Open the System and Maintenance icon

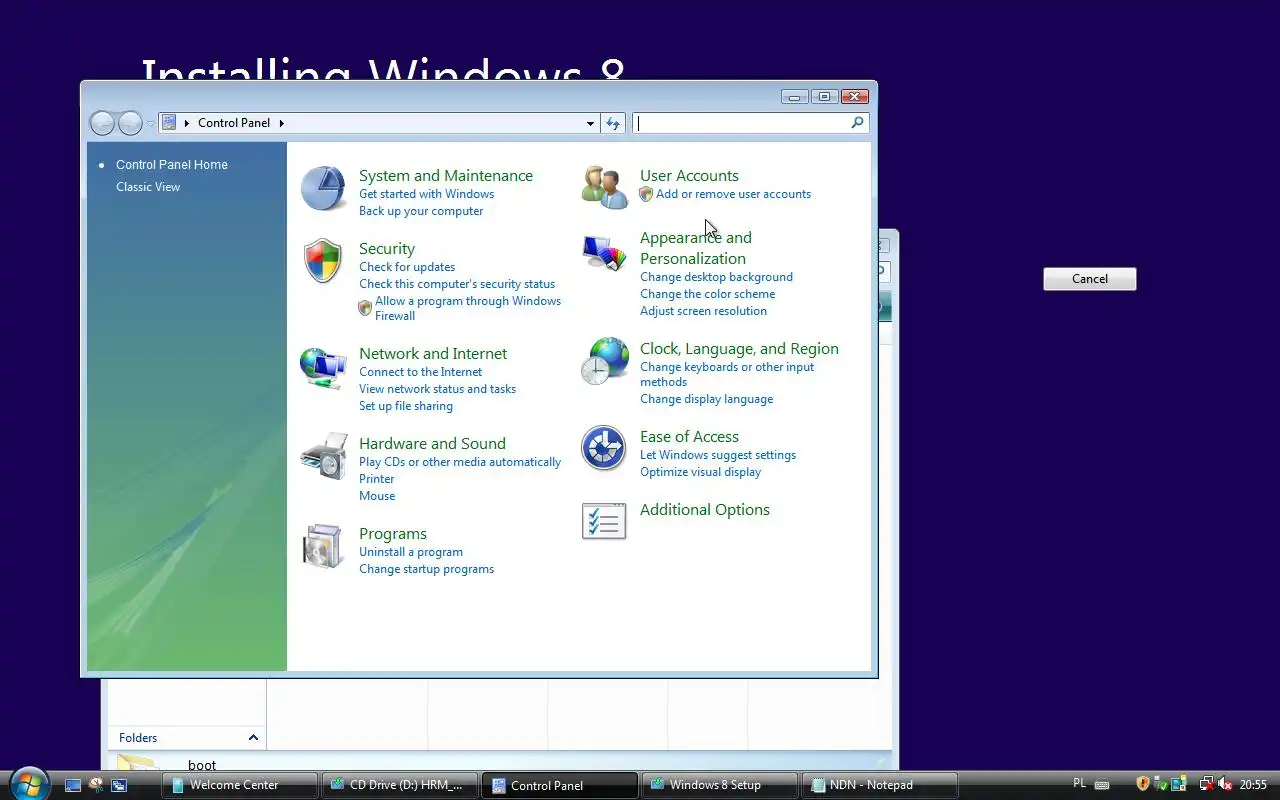pos(323,188)
